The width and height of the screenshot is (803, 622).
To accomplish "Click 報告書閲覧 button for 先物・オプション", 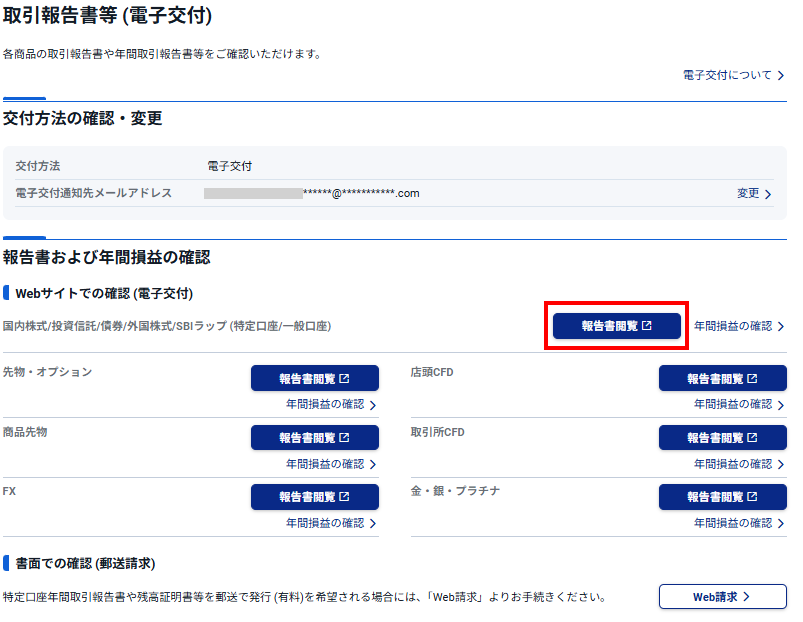I will 314,379.
